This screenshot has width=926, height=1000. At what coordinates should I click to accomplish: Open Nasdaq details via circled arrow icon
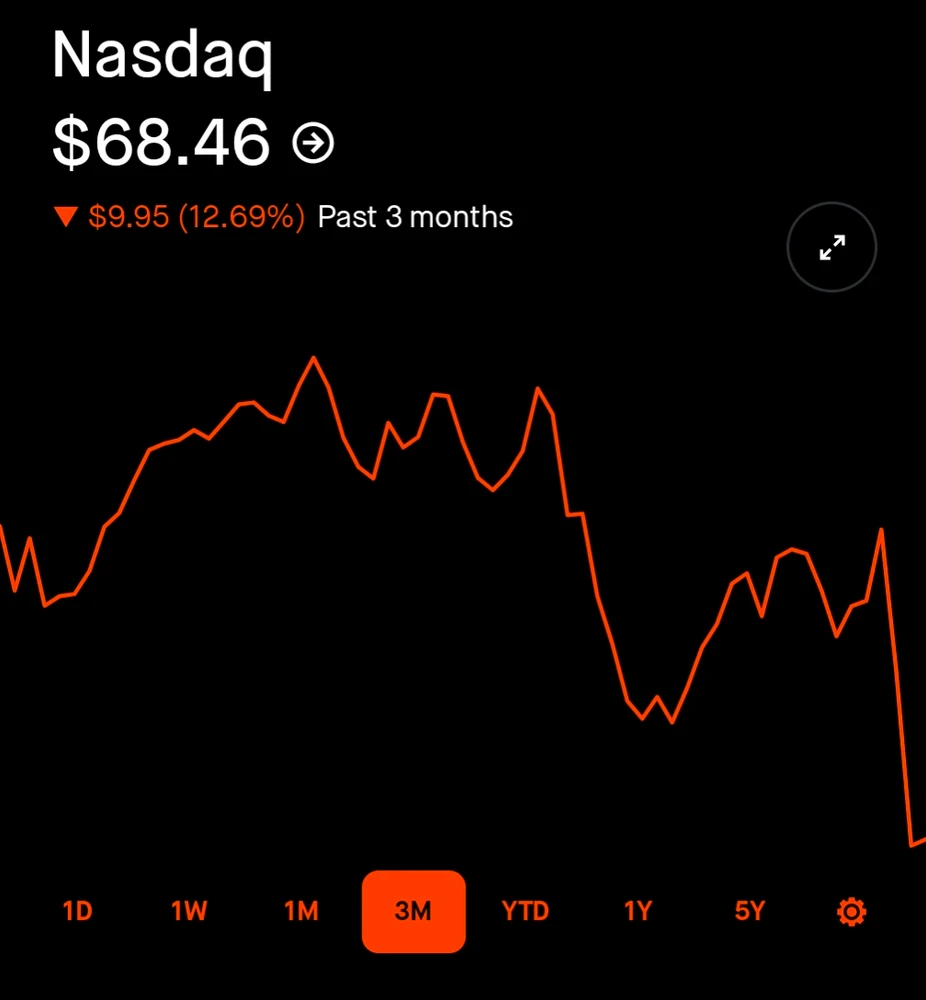click(x=313, y=144)
